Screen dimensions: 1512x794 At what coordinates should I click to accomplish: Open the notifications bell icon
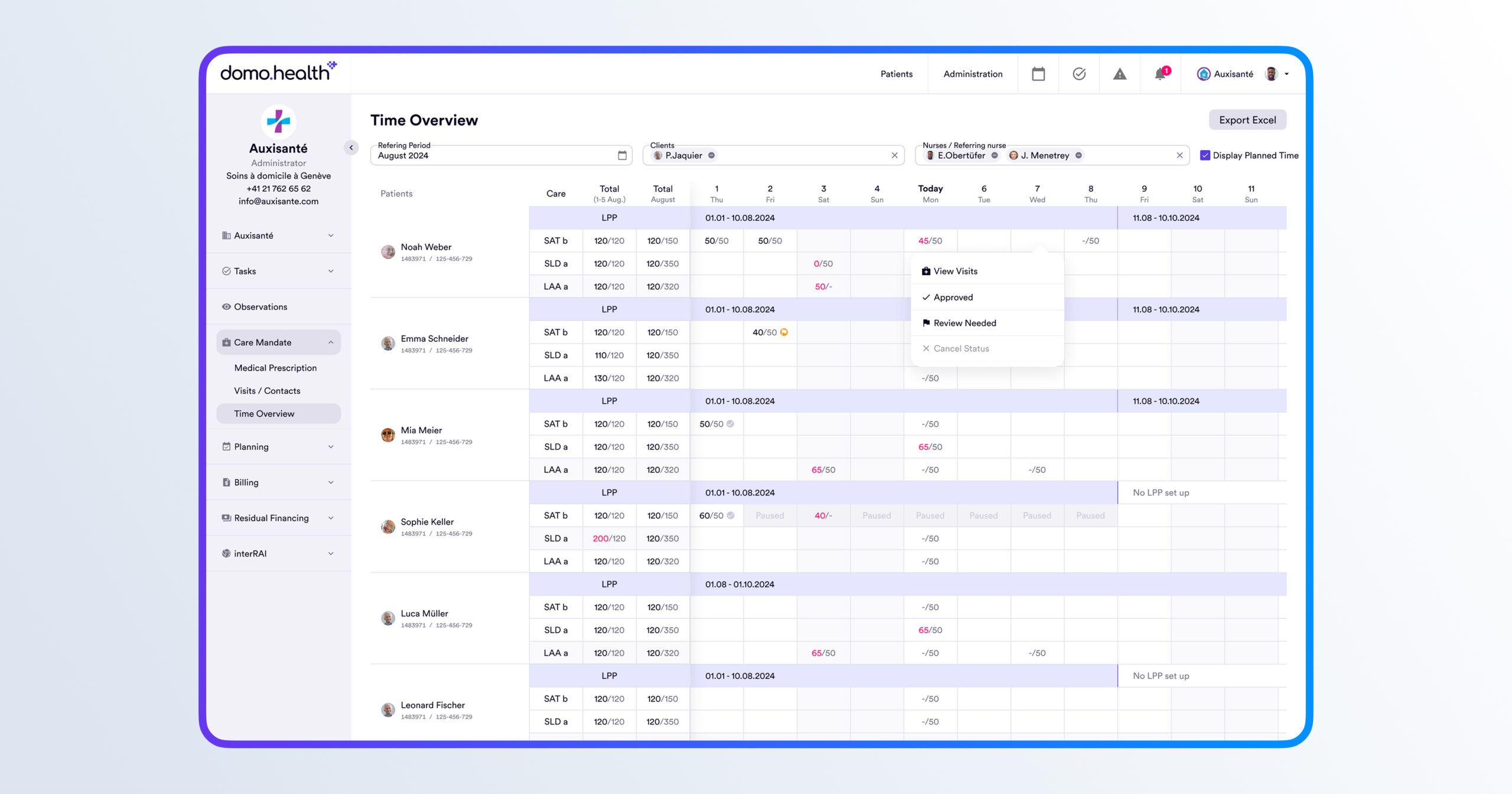coord(1160,74)
